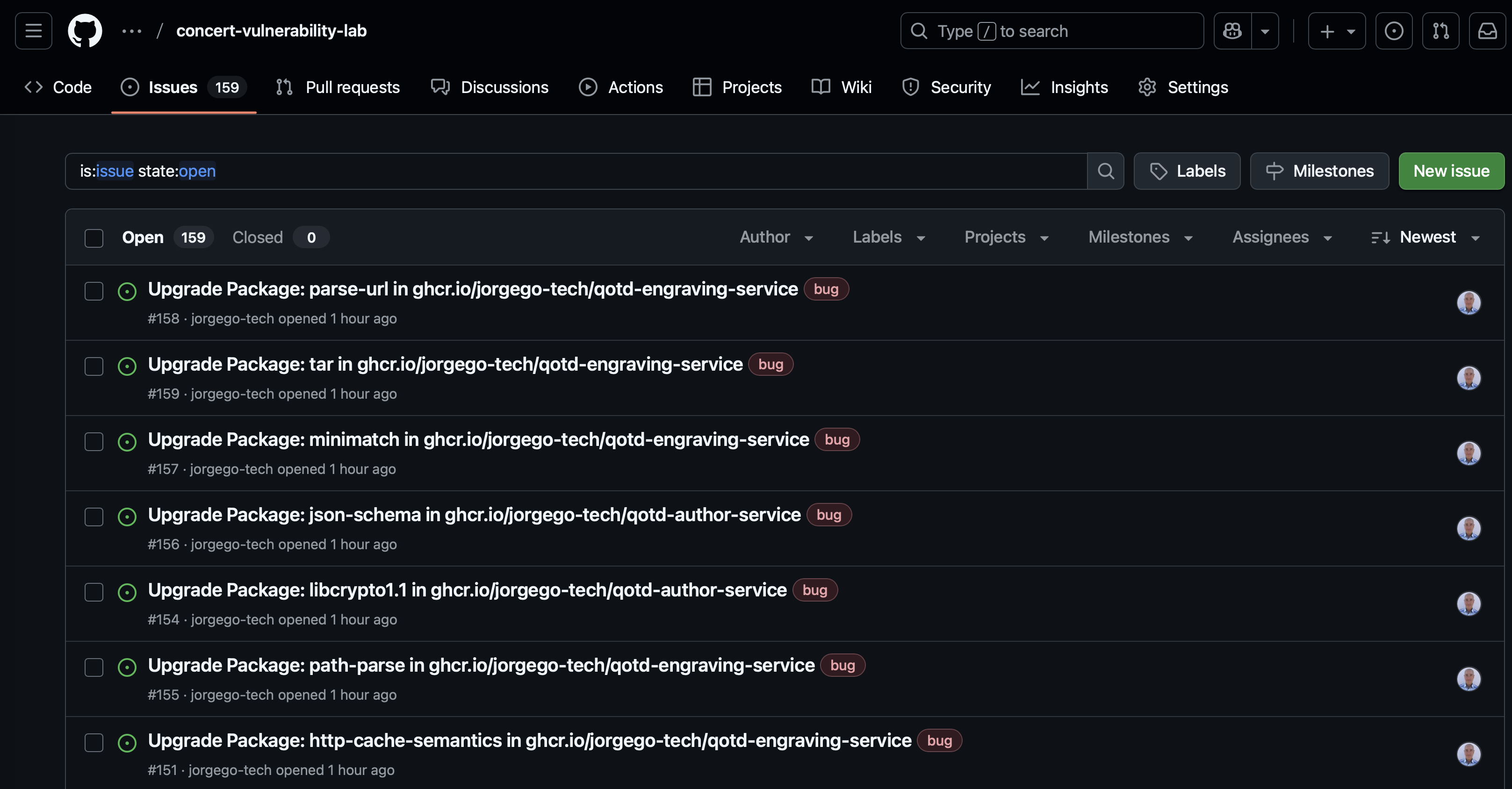The width and height of the screenshot is (1512, 789).
Task: Open the notifications inbox icon
Action: pyautogui.click(x=1487, y=30)
